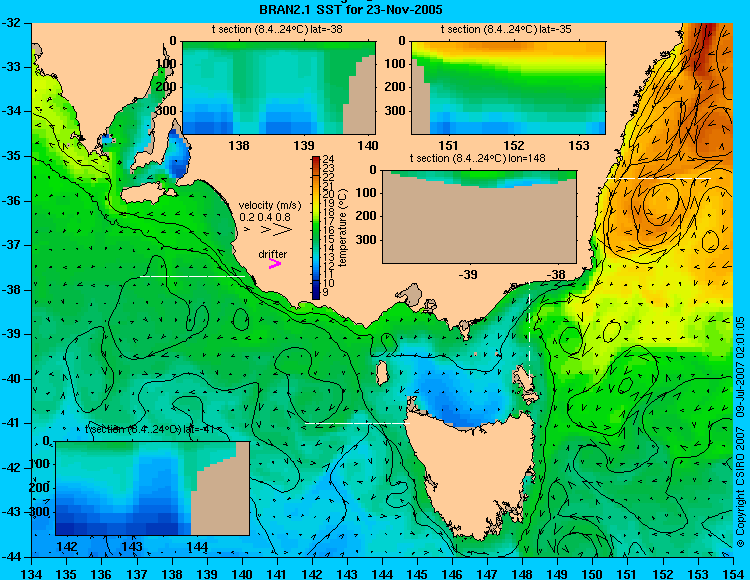Click the -39 label under the lon=148 inset

tap(468, 275)
